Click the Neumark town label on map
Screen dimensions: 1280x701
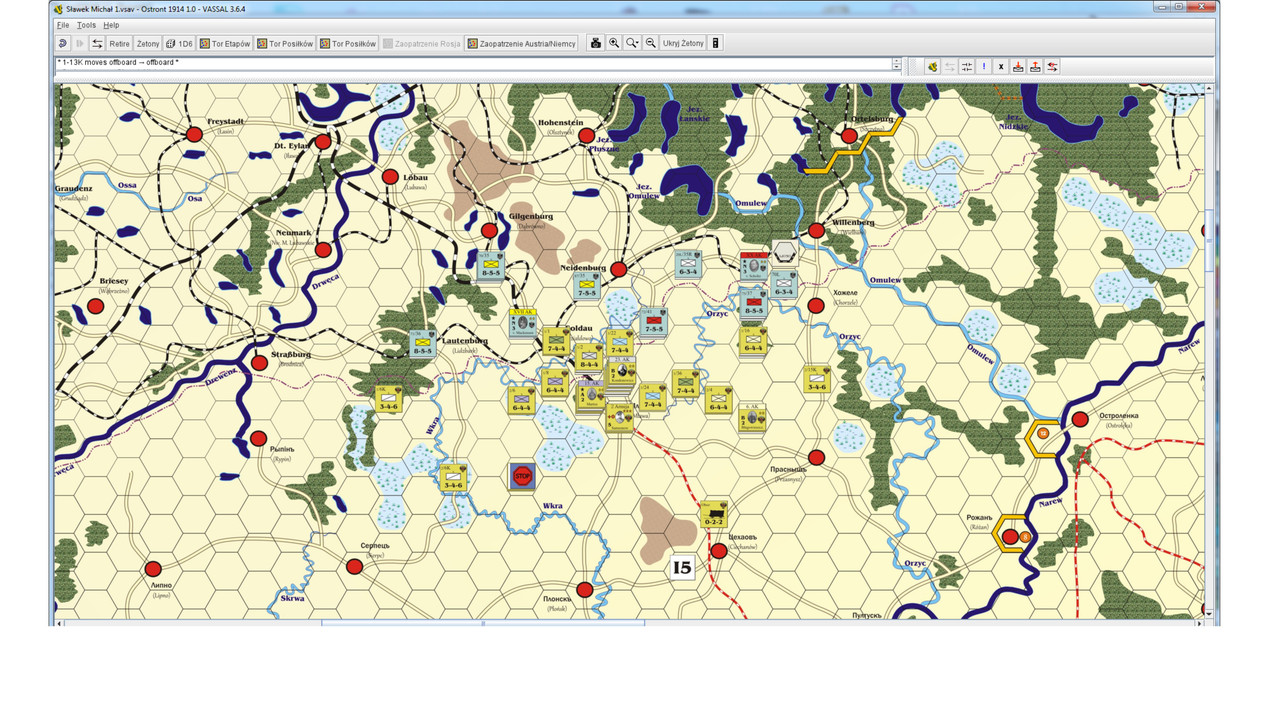pyautogui.click(x=293, y=233)
